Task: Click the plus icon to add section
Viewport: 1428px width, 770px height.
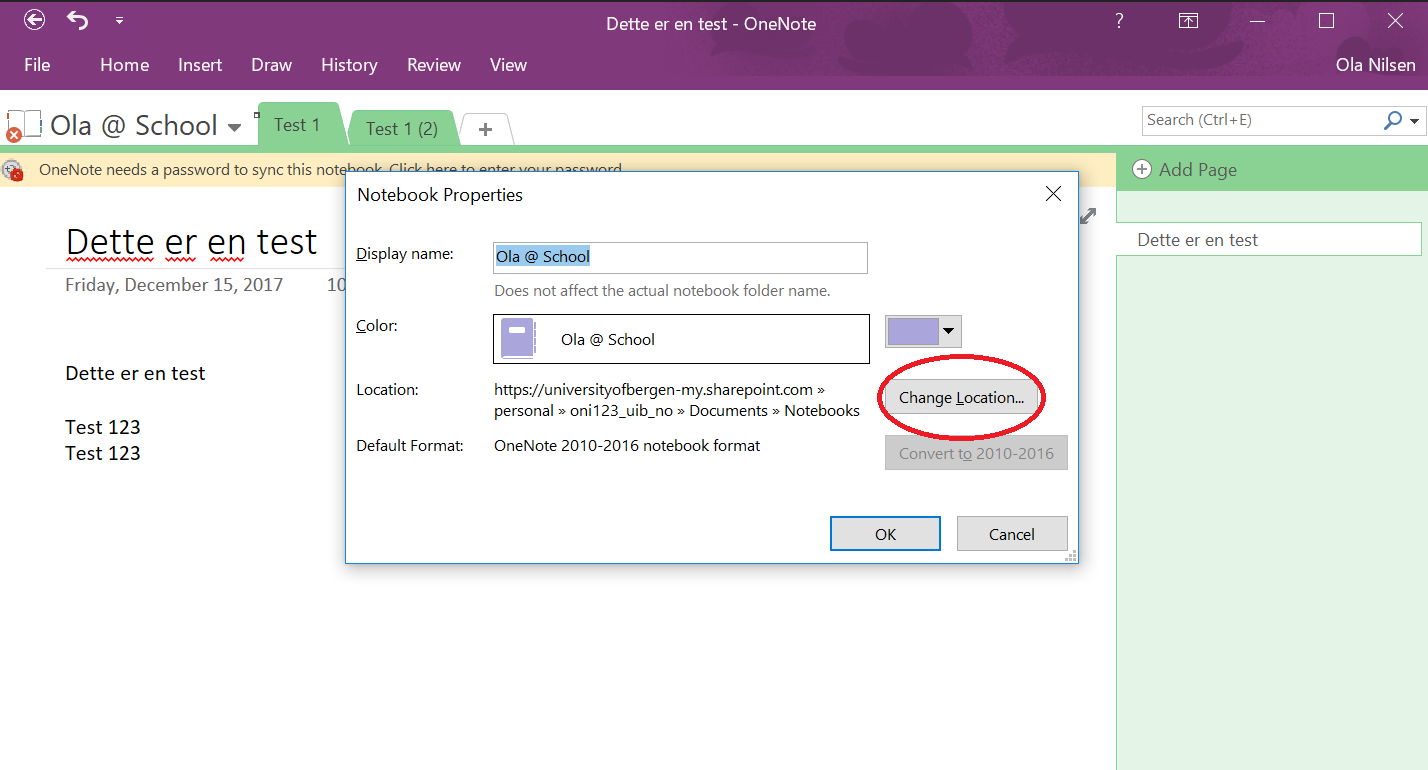Action: click(485, 129)
